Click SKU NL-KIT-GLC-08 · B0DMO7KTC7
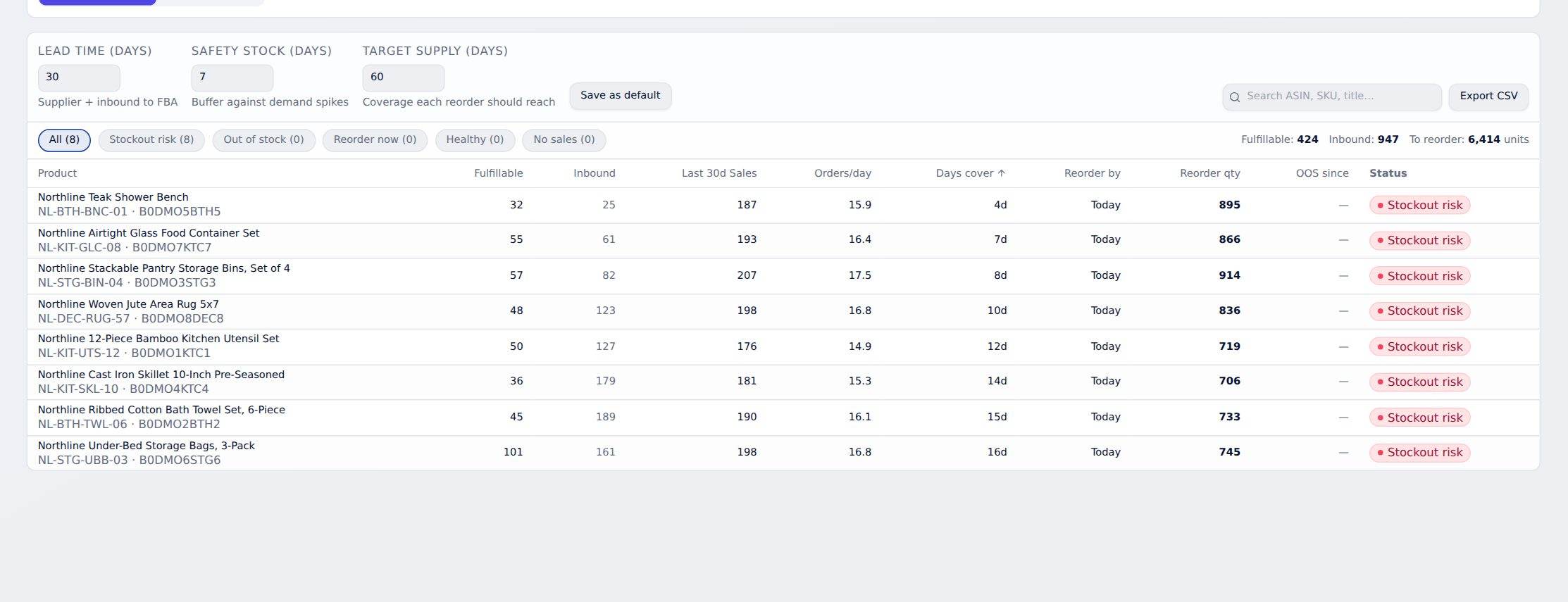Viewport: 1568px width, 602px height. (x=125, y=248)
